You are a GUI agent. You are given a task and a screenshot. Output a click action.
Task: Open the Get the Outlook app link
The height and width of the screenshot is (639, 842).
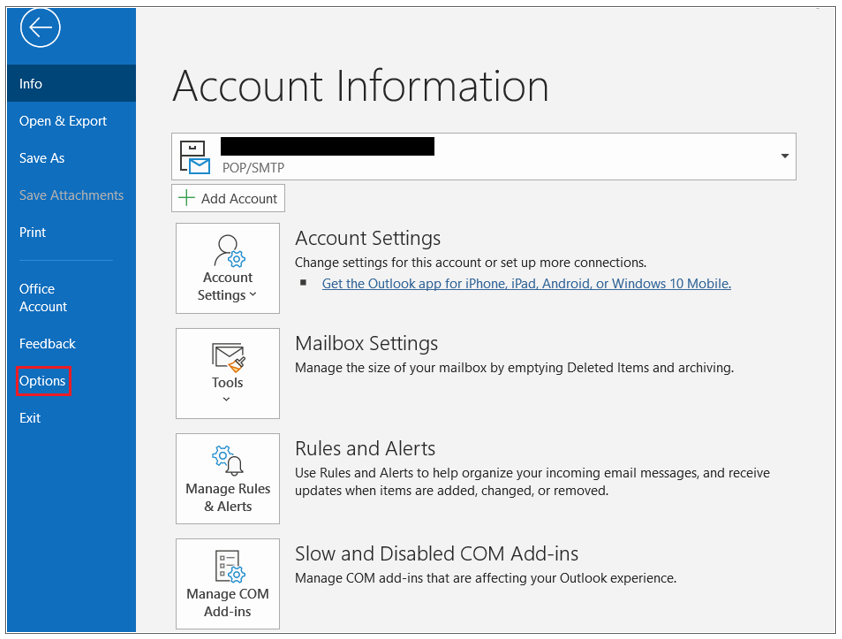click(526, 284)
